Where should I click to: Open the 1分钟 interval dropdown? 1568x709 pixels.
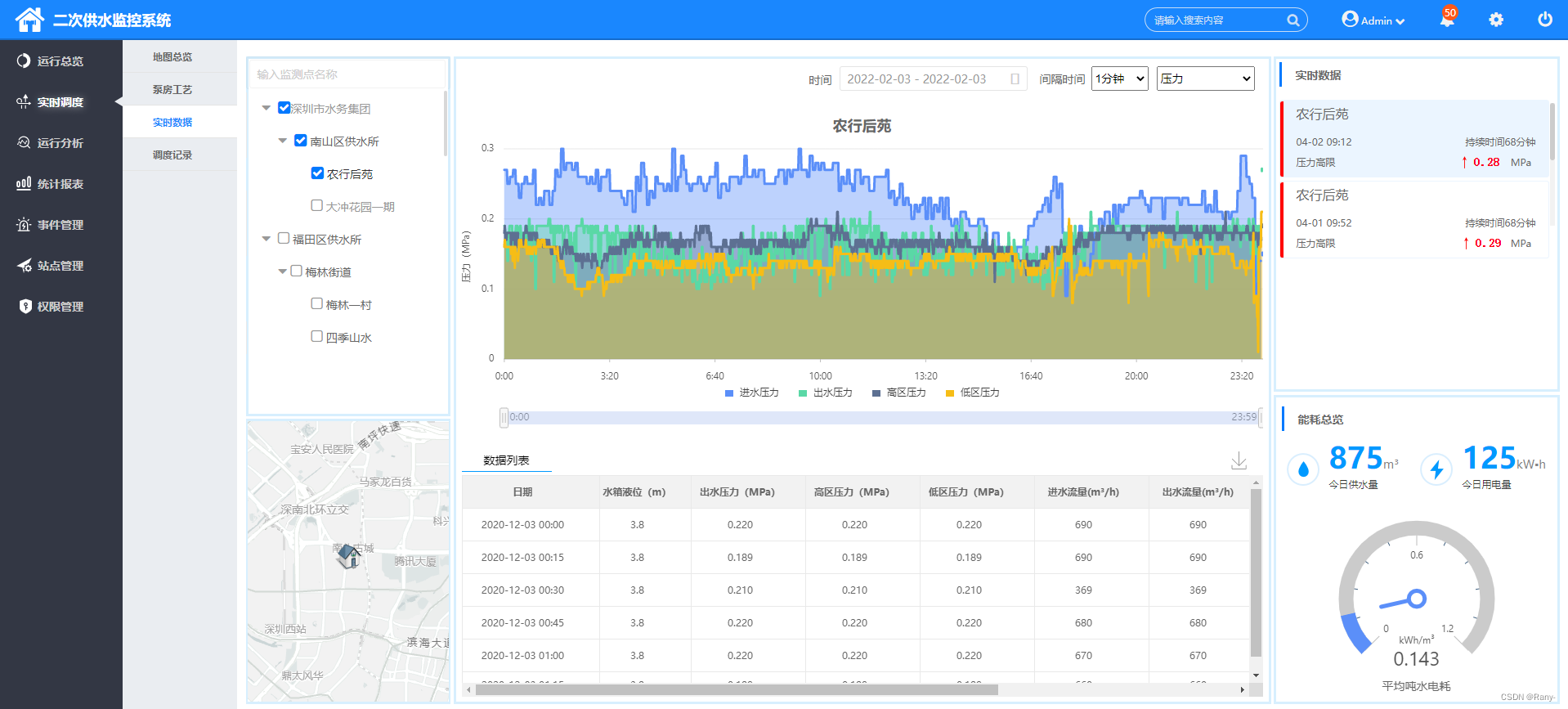click(1120, 79)
